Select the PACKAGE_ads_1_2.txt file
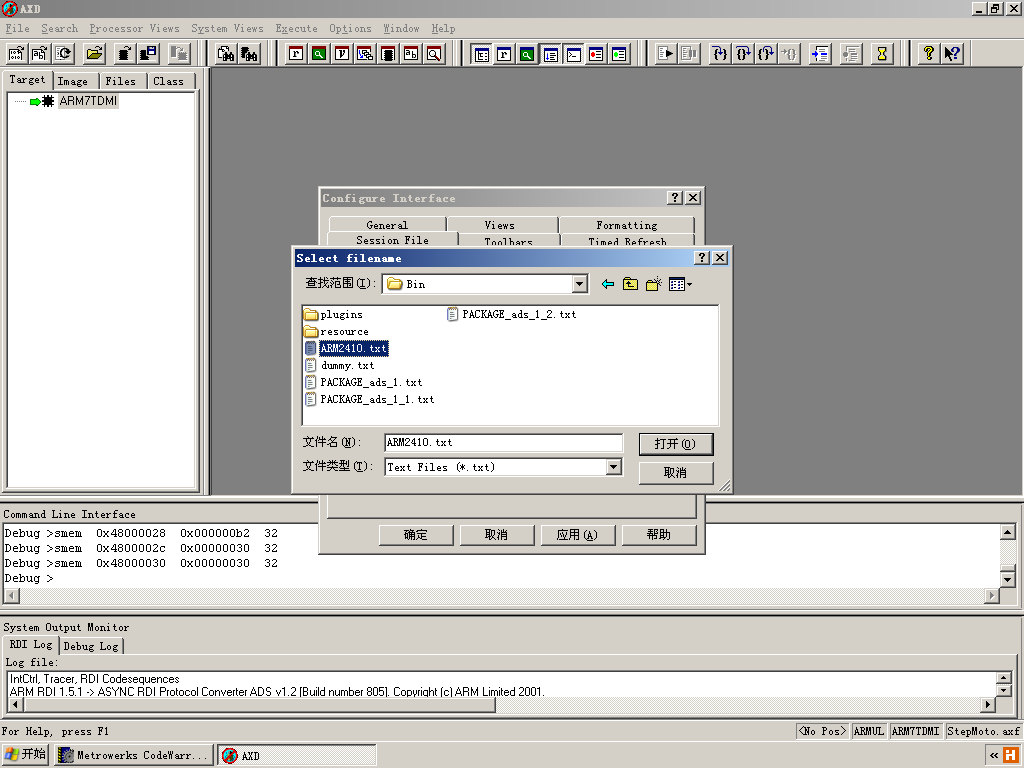 [512, 315]
